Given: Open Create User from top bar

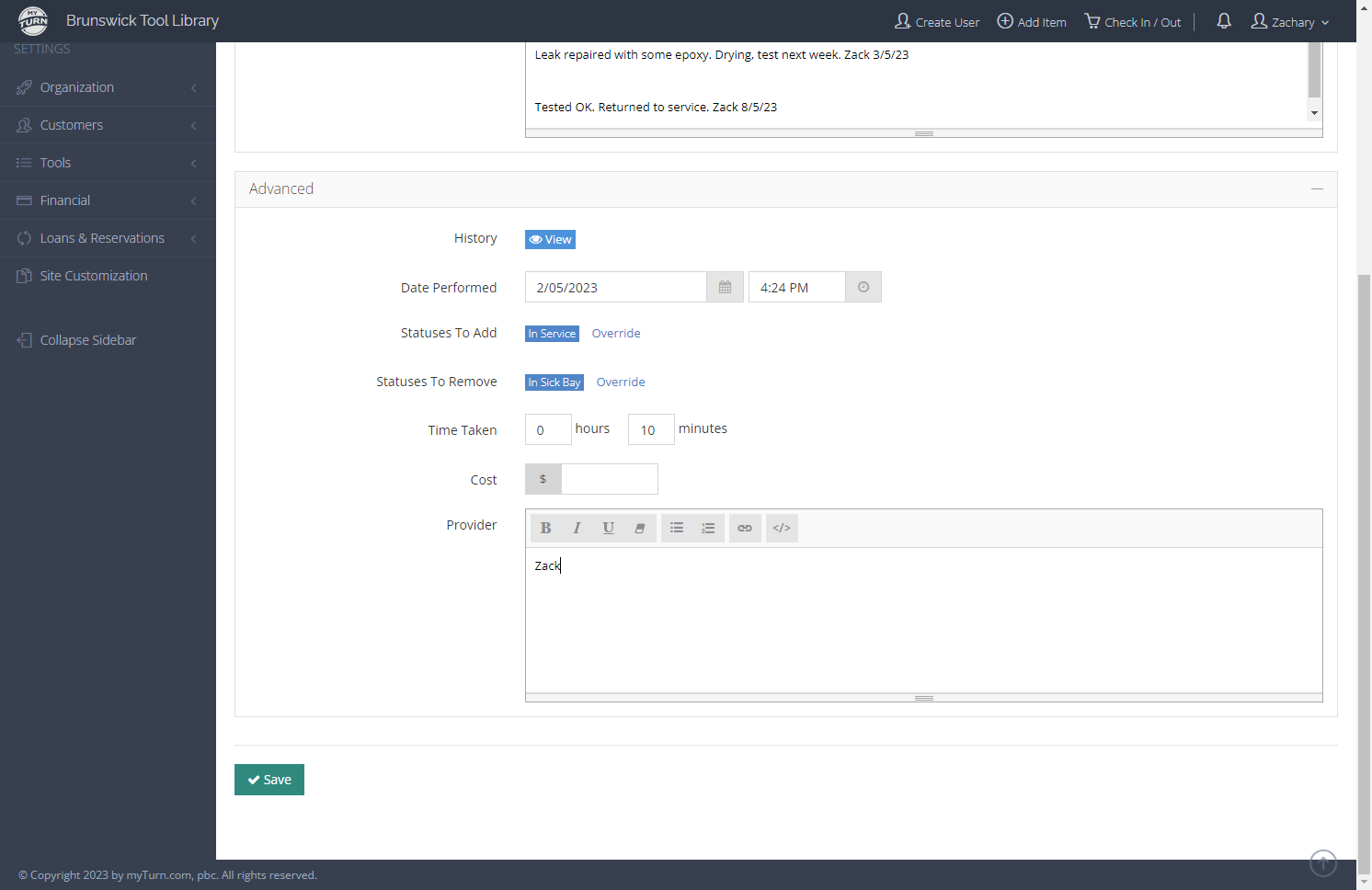Looking at the screenshot, I should click(937, 21).
